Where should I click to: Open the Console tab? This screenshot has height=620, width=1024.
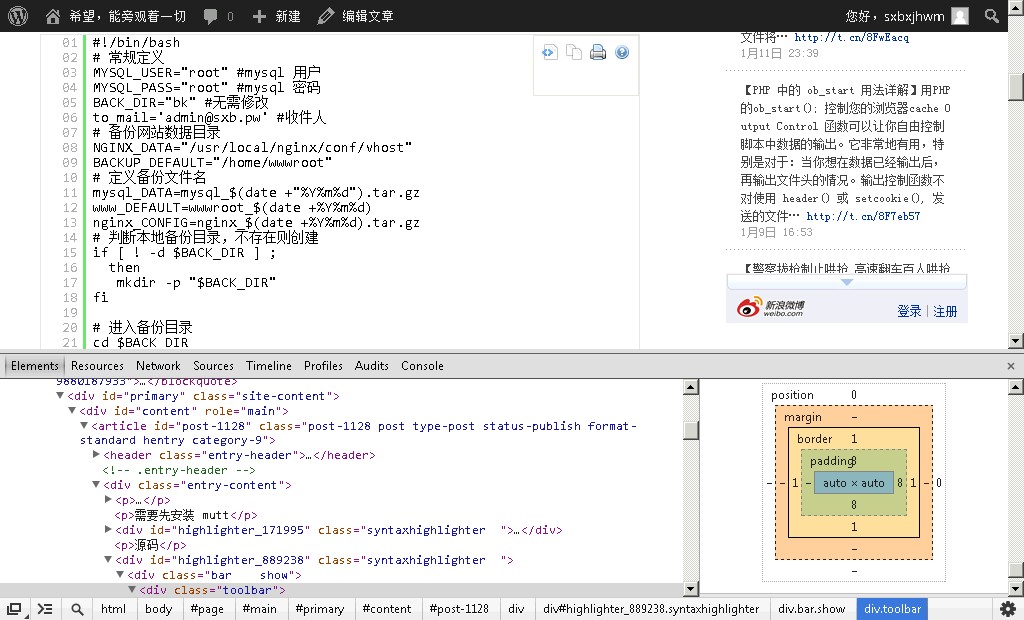pos(422,366)
